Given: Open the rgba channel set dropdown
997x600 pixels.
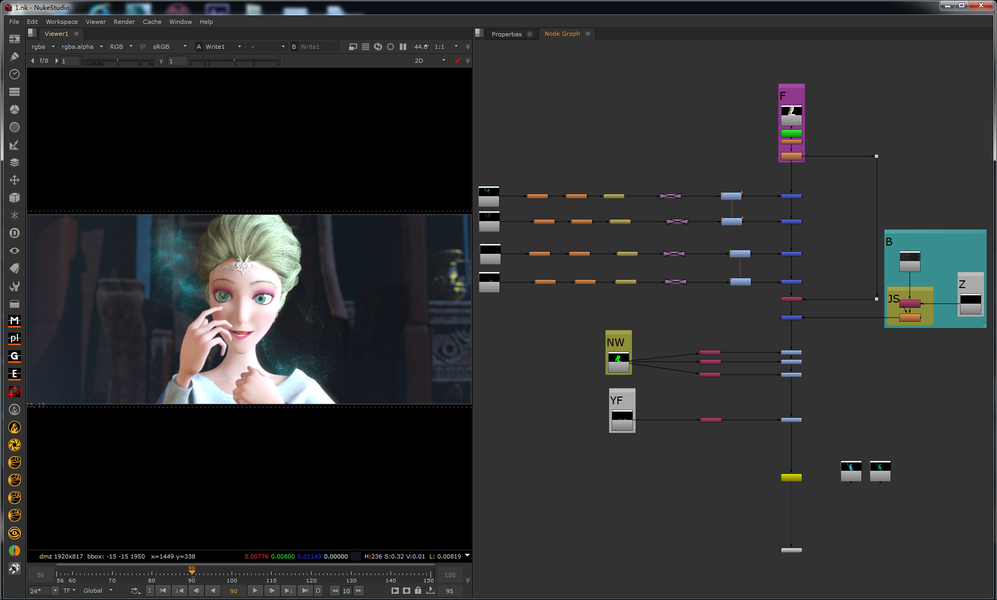Looking at the screenshot, I should 43,46.
